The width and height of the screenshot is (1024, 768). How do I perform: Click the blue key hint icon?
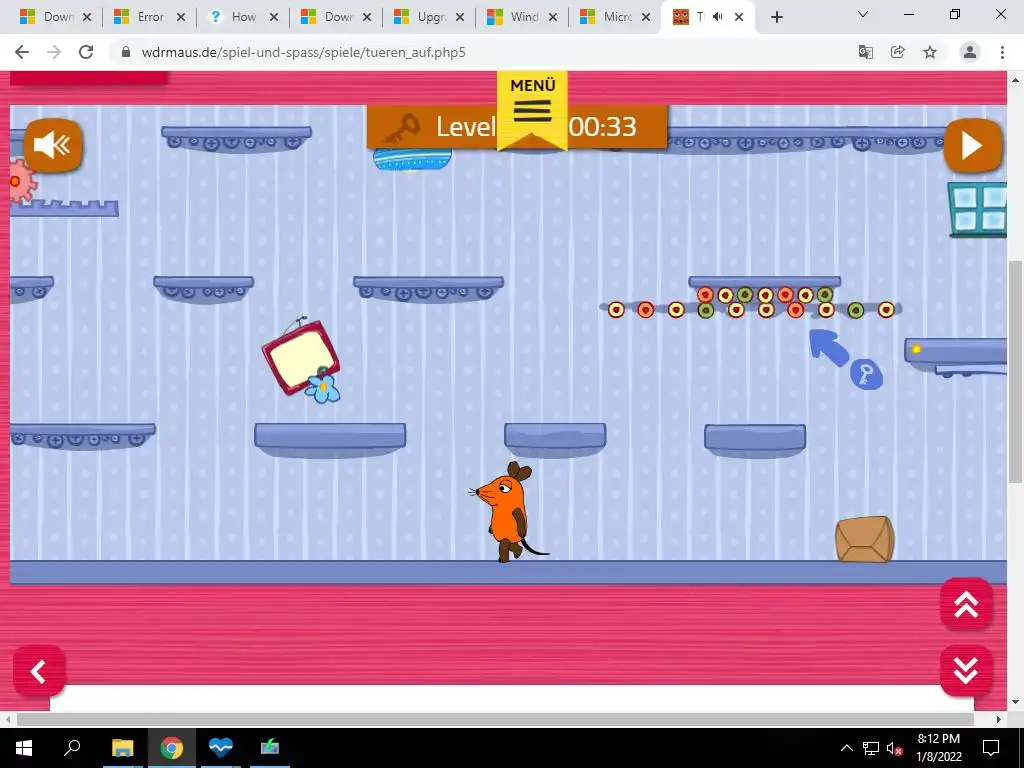(866, 376)
